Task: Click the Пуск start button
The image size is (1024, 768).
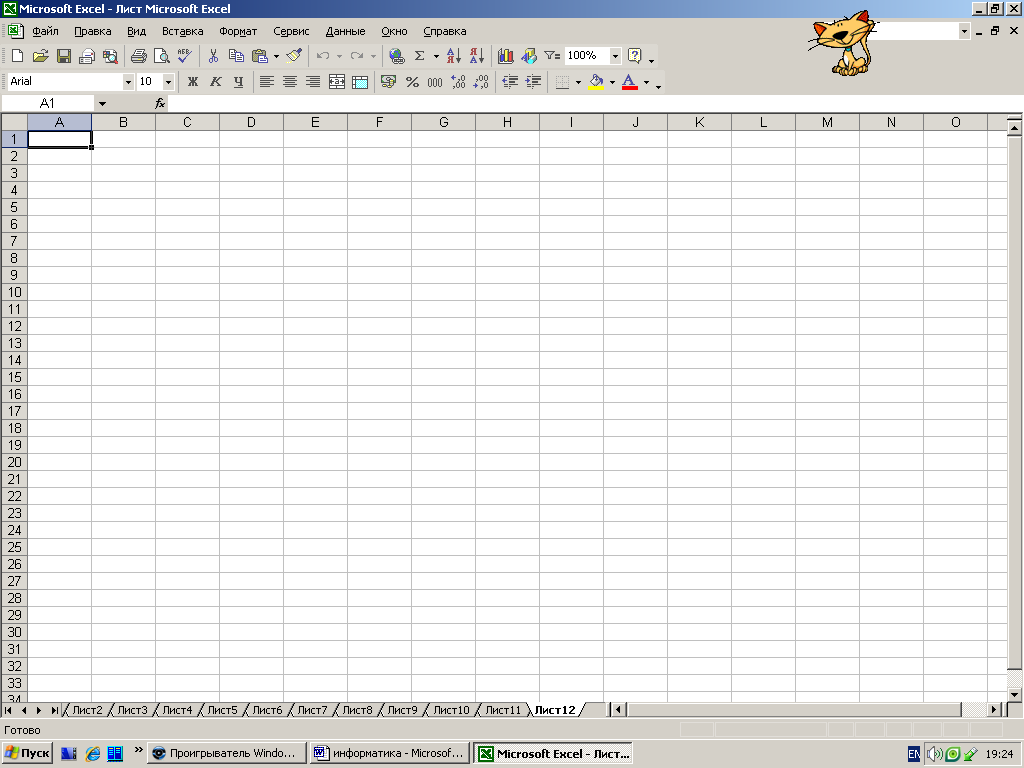Action: pos(27,753)
